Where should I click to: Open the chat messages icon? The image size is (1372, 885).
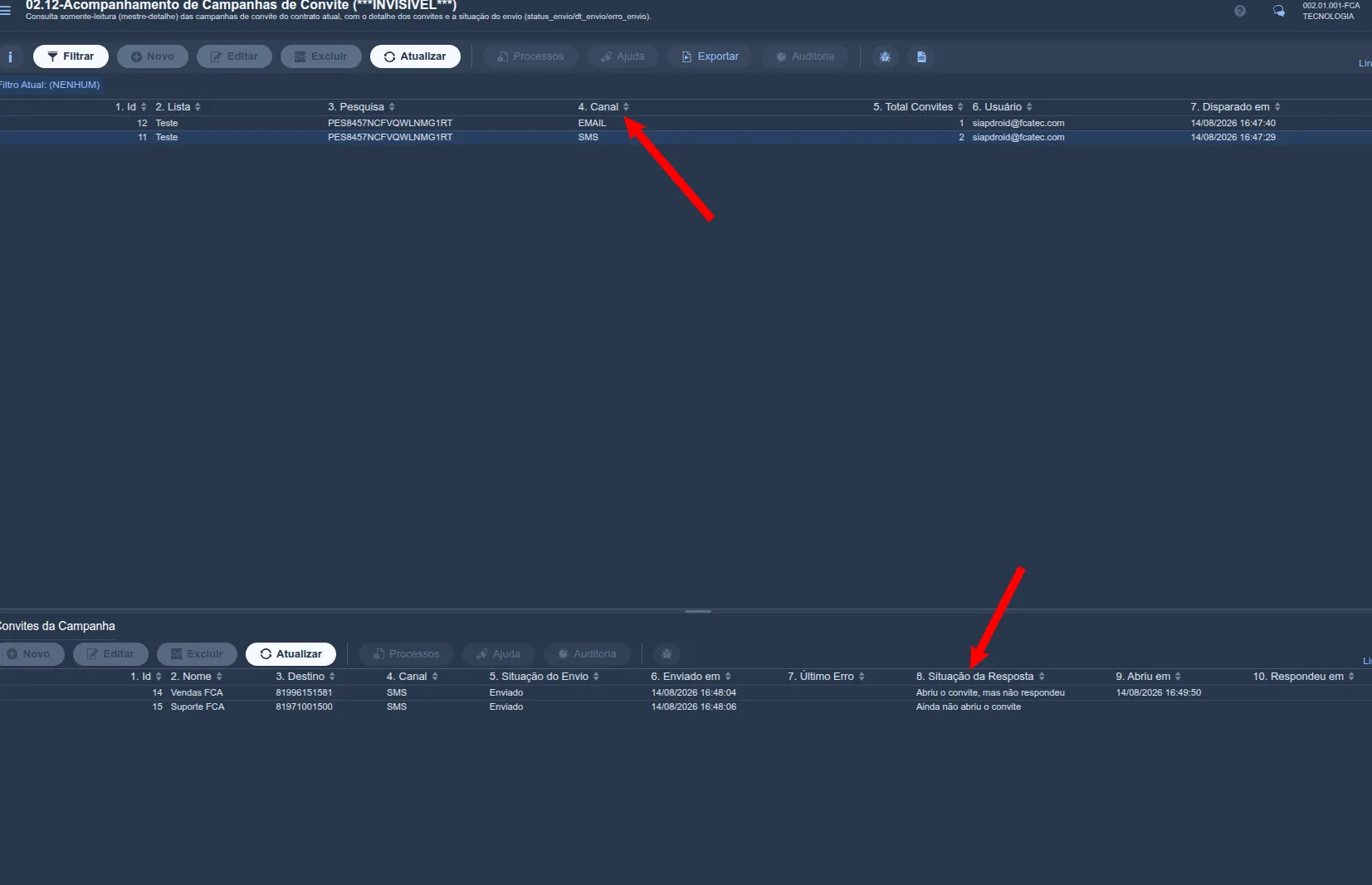click(1279, 11)
